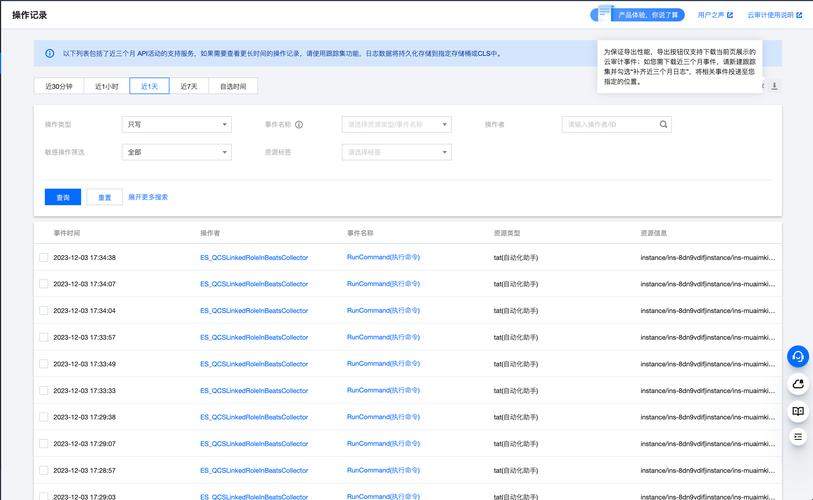The width and height of the screenshot is (813, 500).
Task: Tick the checkbox for the 17:33:49 event
Action: point(44,364)
